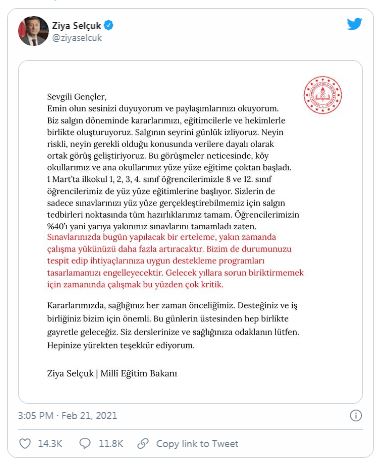Open replies via the speech bubble icon
Image resolution: width=381 pixels, height=466 pixels.
(x=85, y=443)
